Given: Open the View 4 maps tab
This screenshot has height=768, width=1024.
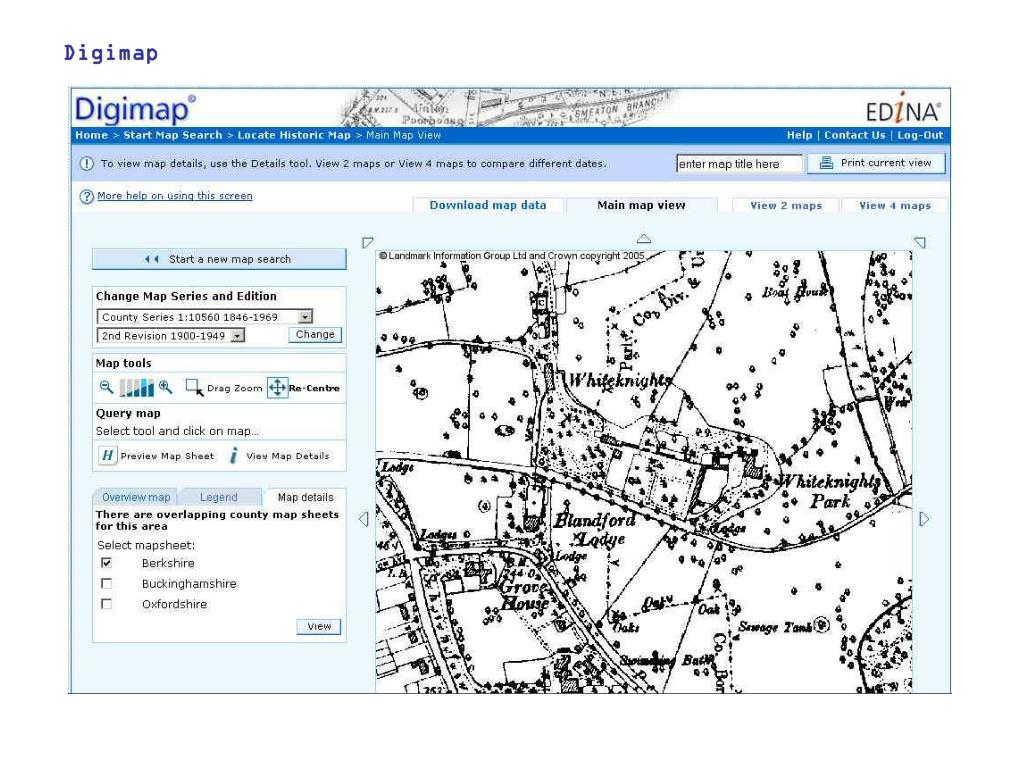Looking at the screenshot, I should pos(895,205).
